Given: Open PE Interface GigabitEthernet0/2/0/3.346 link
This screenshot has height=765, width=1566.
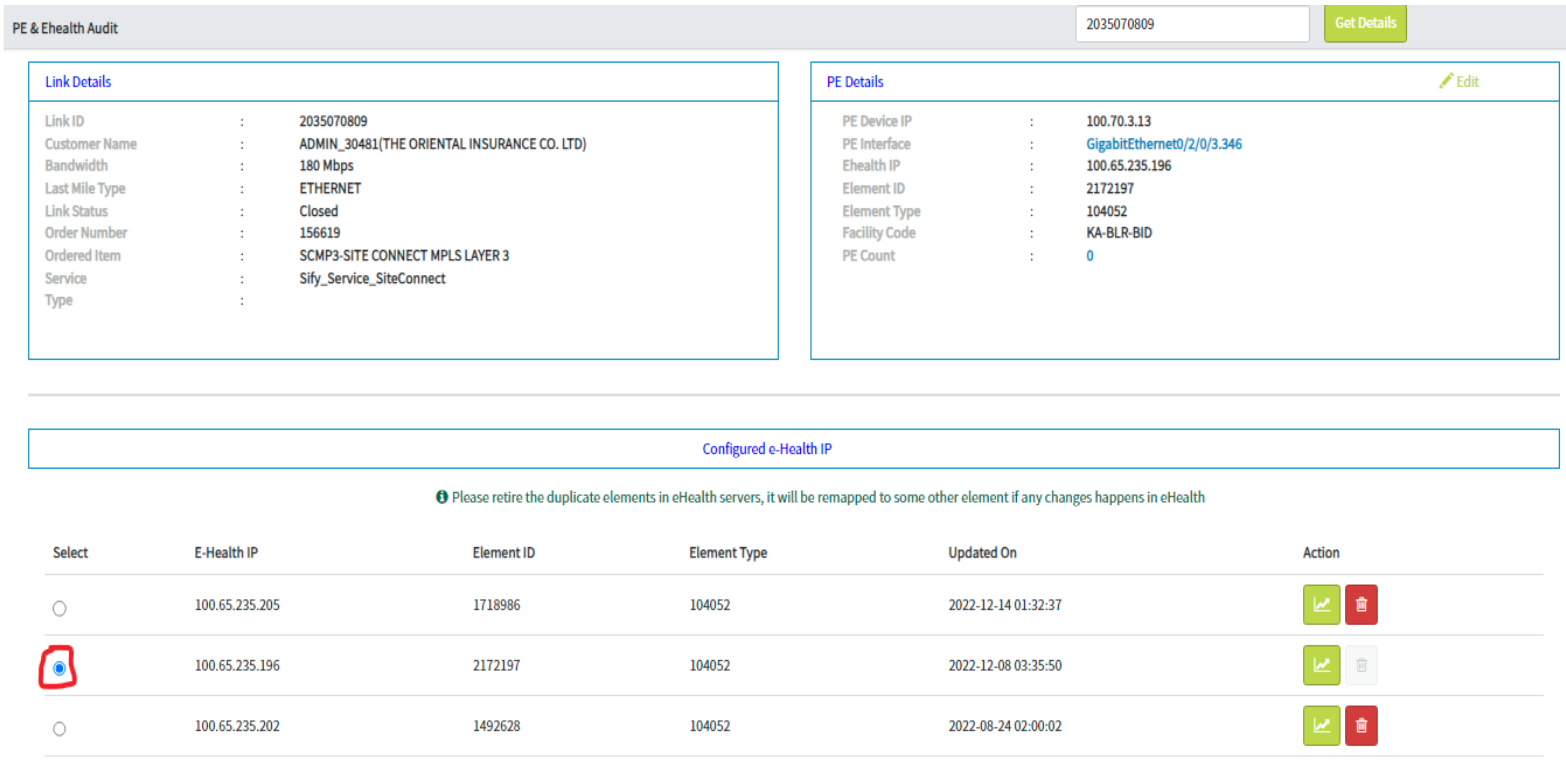Looking at the screenshot, I should (1164, 144).
